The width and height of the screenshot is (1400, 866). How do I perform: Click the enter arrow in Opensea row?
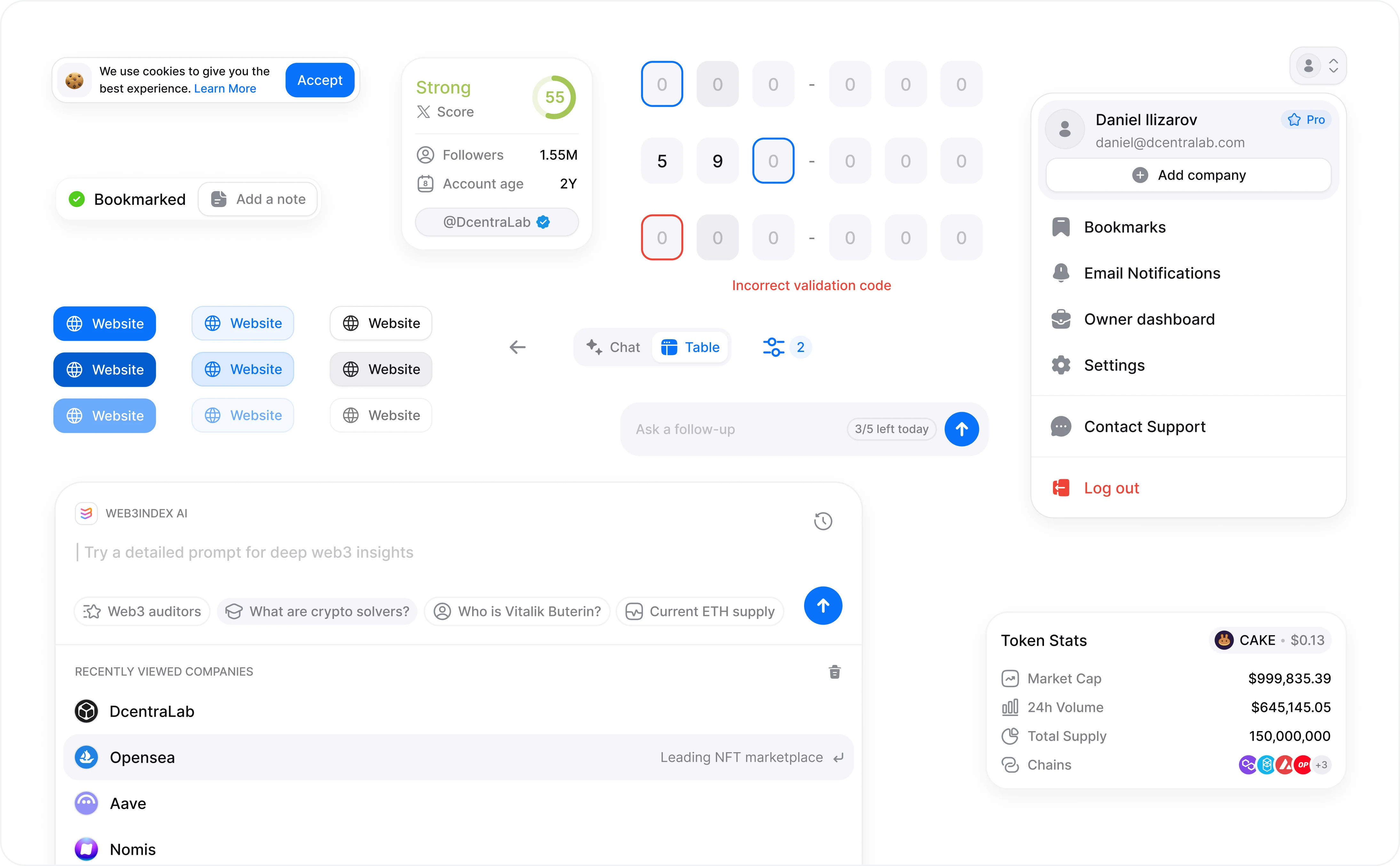point(838,758)
